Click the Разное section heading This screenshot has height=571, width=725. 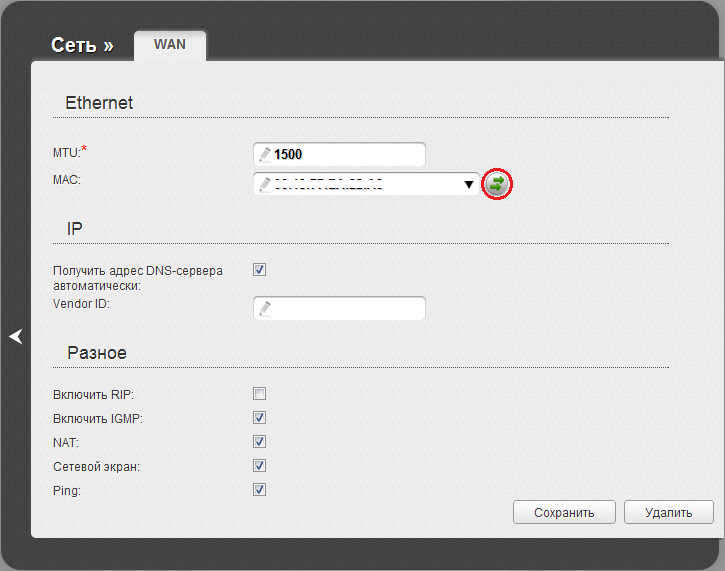click(97, 353)
